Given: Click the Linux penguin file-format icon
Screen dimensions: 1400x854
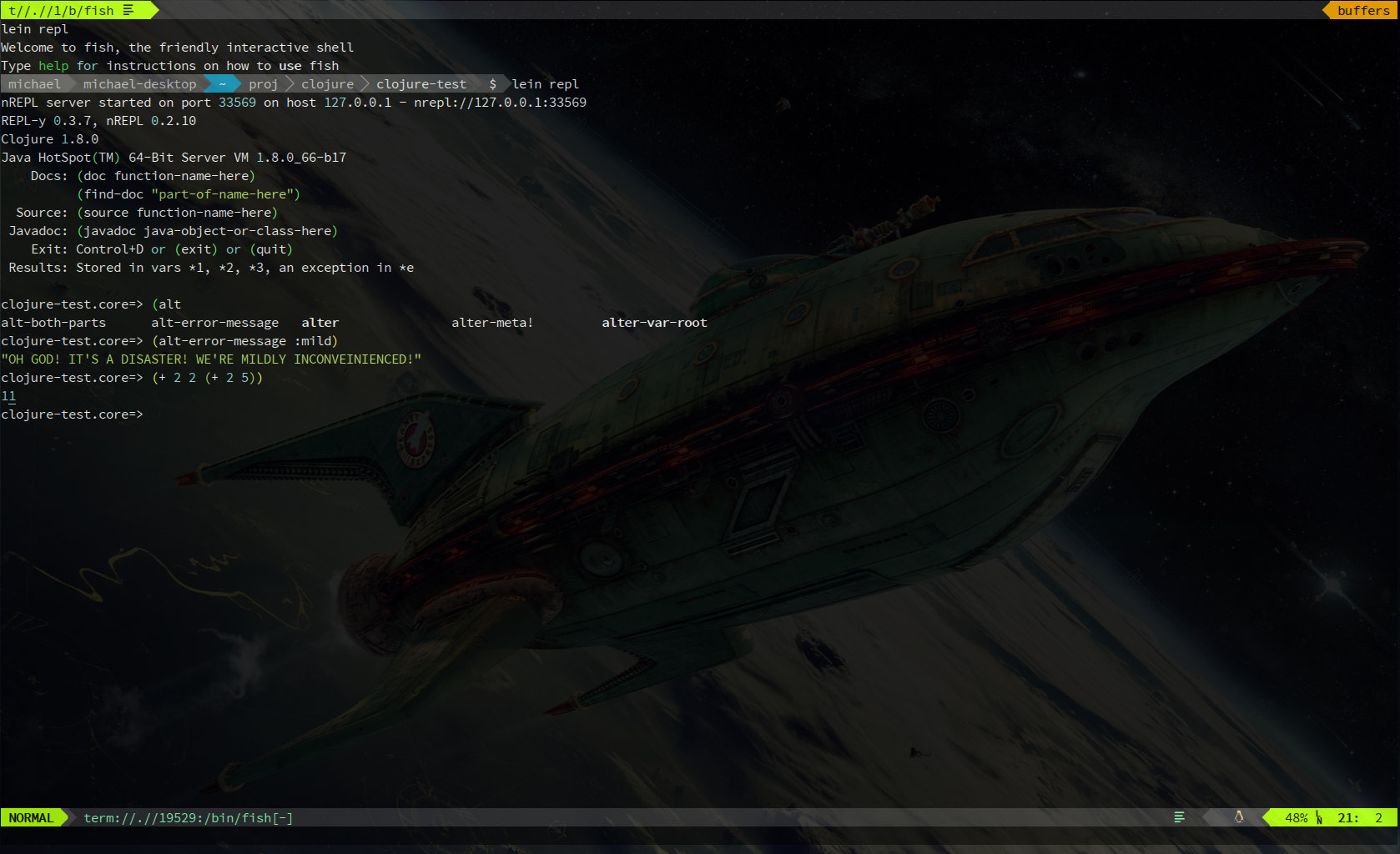Looking at the screenshot, I should (x=1238, y=817).
